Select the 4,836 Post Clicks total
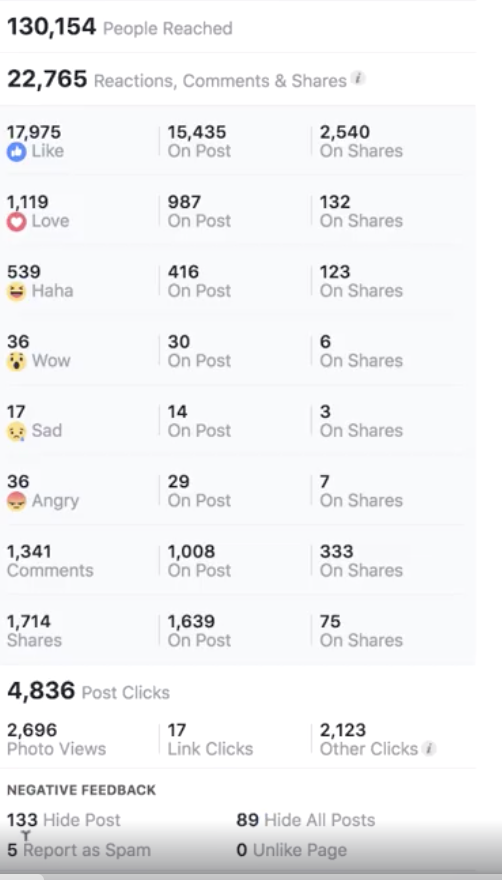The width and height of the screenshot is (502, 880). coord(88,691)
